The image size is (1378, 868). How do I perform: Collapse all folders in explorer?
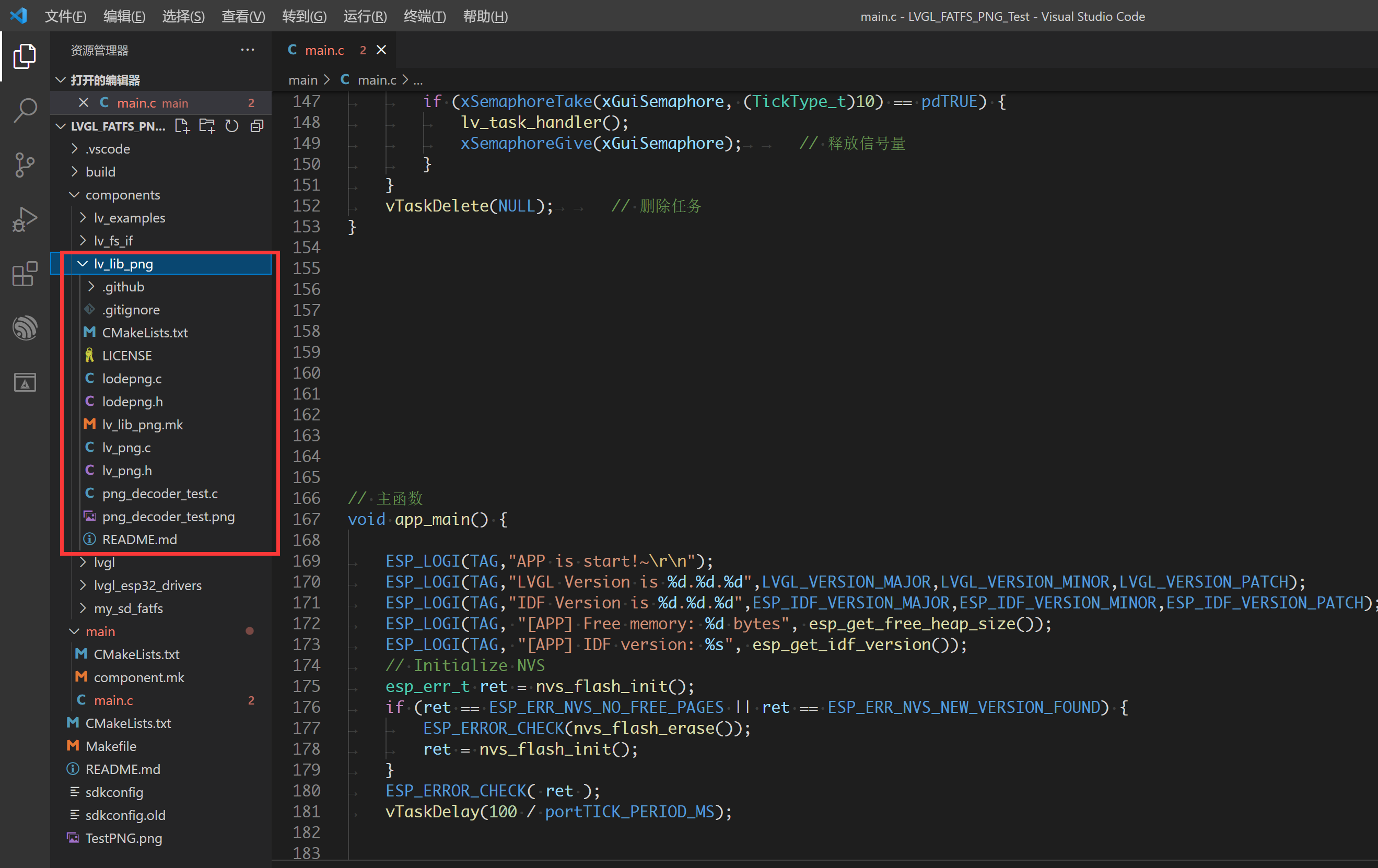pos(257,126)
